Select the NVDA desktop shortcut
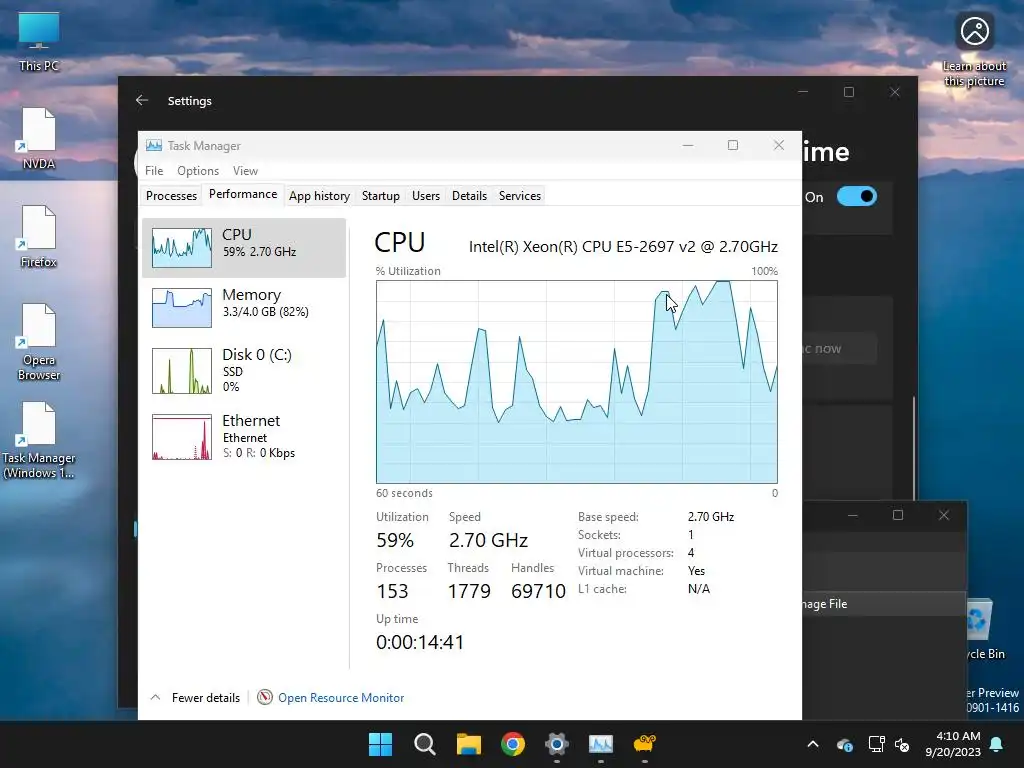The height and width of the screenshot is (768, 1024). (x=39, y=139)
